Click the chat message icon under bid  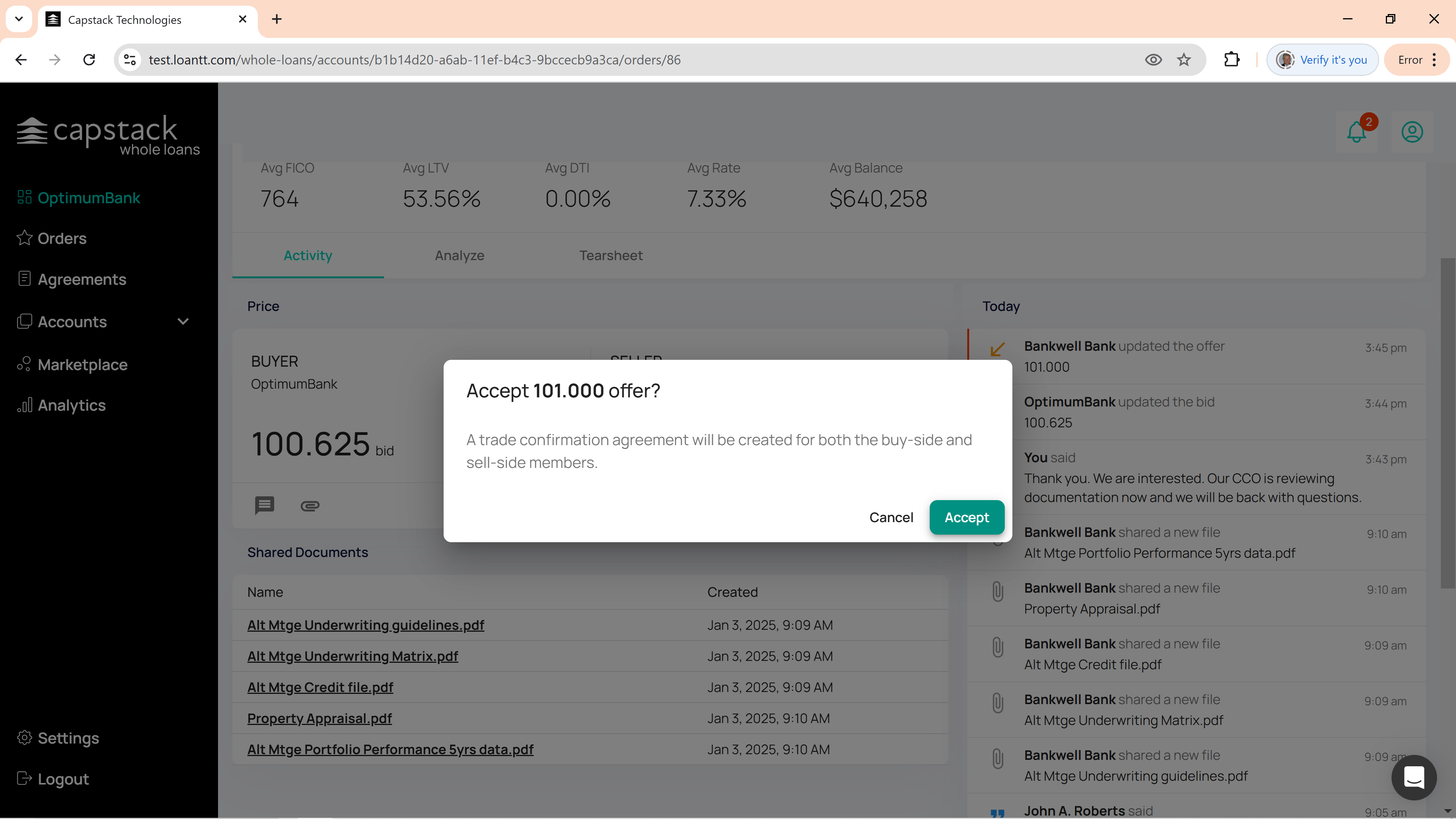pyautogui.click(x=264, y=505)
